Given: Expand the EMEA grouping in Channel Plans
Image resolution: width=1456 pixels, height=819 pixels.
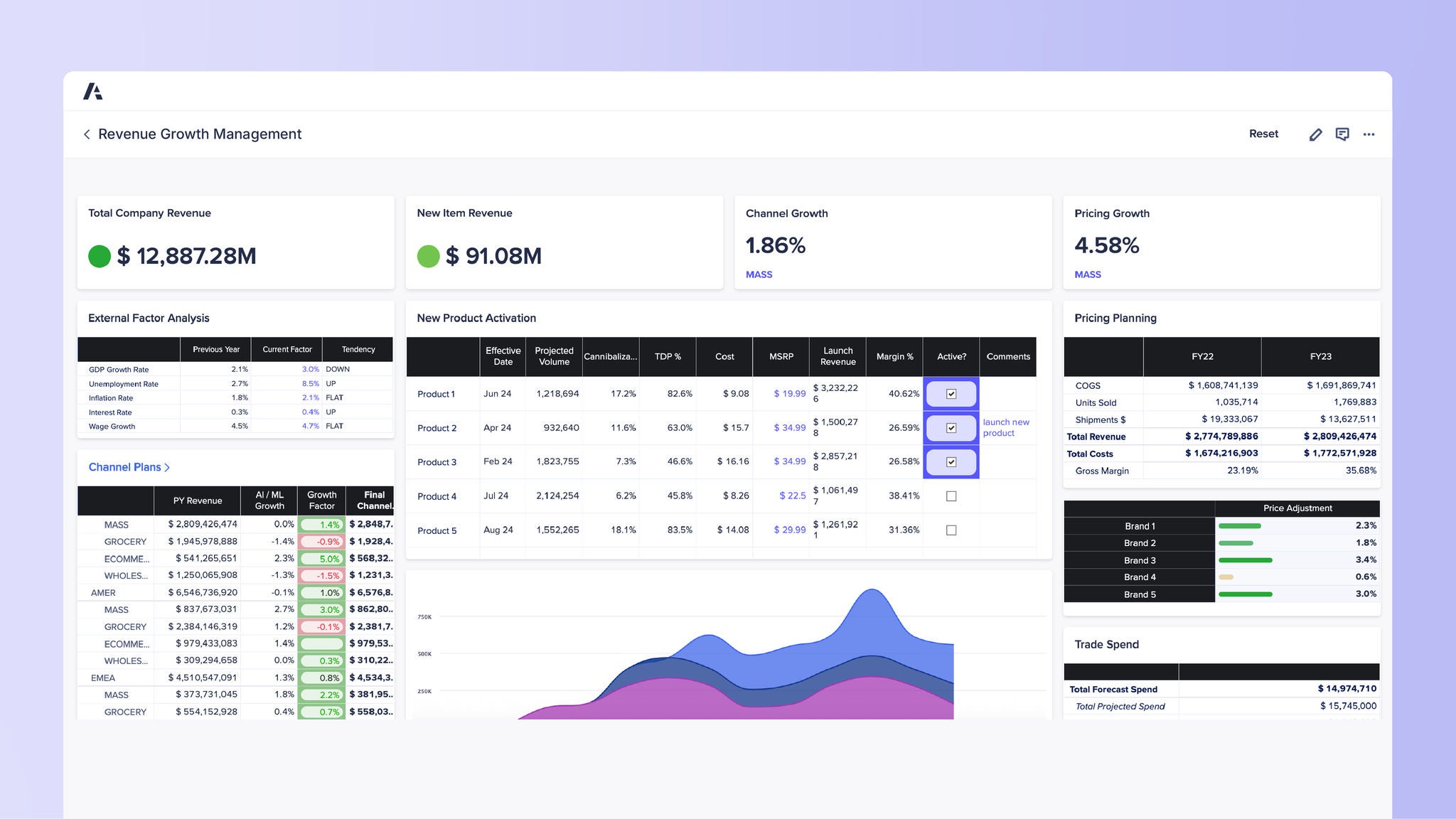Looking at the screenshot, I should tap(104, 678).
